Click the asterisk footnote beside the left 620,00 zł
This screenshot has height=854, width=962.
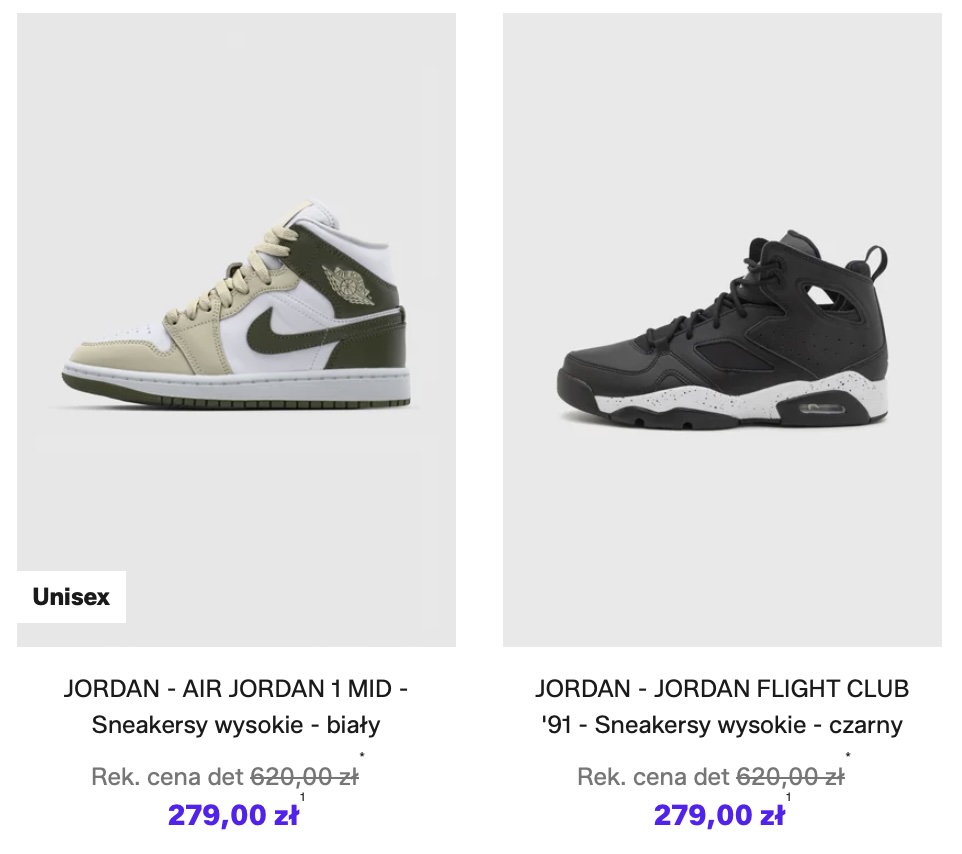tap(361, 756)
